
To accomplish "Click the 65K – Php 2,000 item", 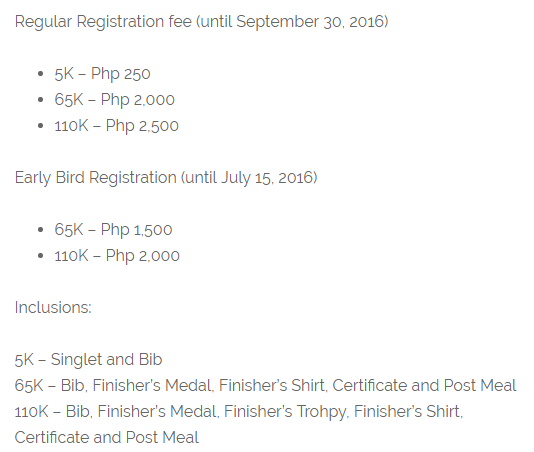I will pos(114,99).
